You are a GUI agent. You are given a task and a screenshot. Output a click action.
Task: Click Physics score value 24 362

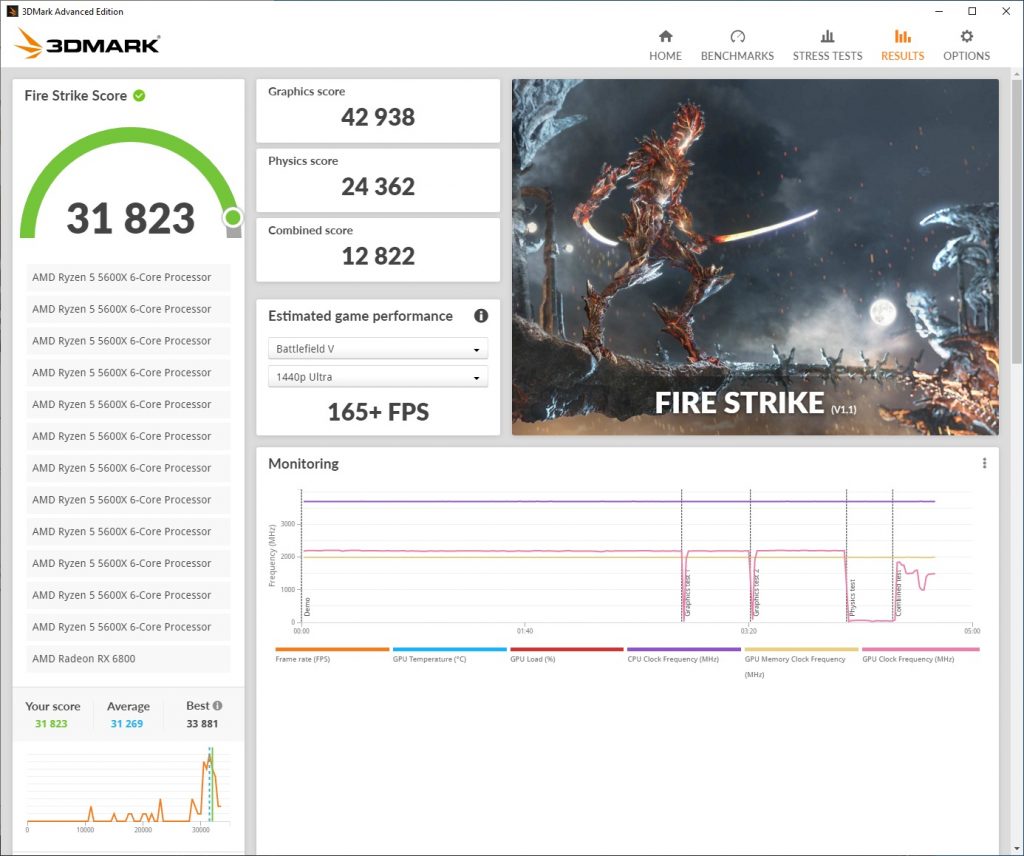point(377,187)
